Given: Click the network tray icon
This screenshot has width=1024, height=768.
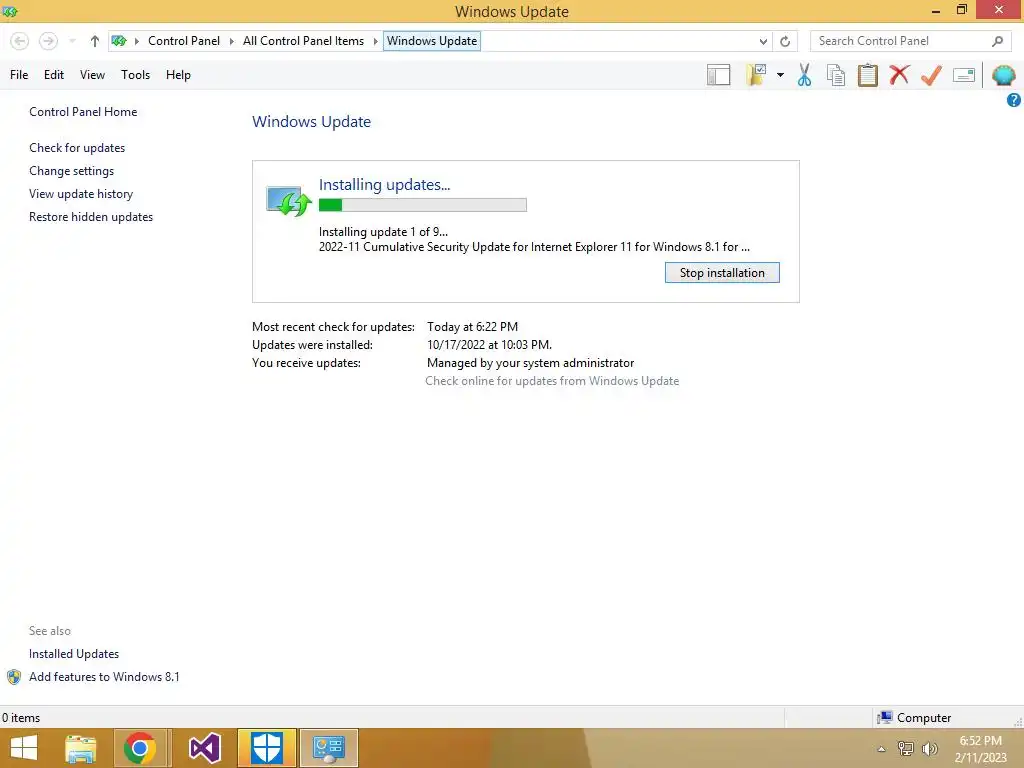Looking at the screenshot, I should 905,749.
